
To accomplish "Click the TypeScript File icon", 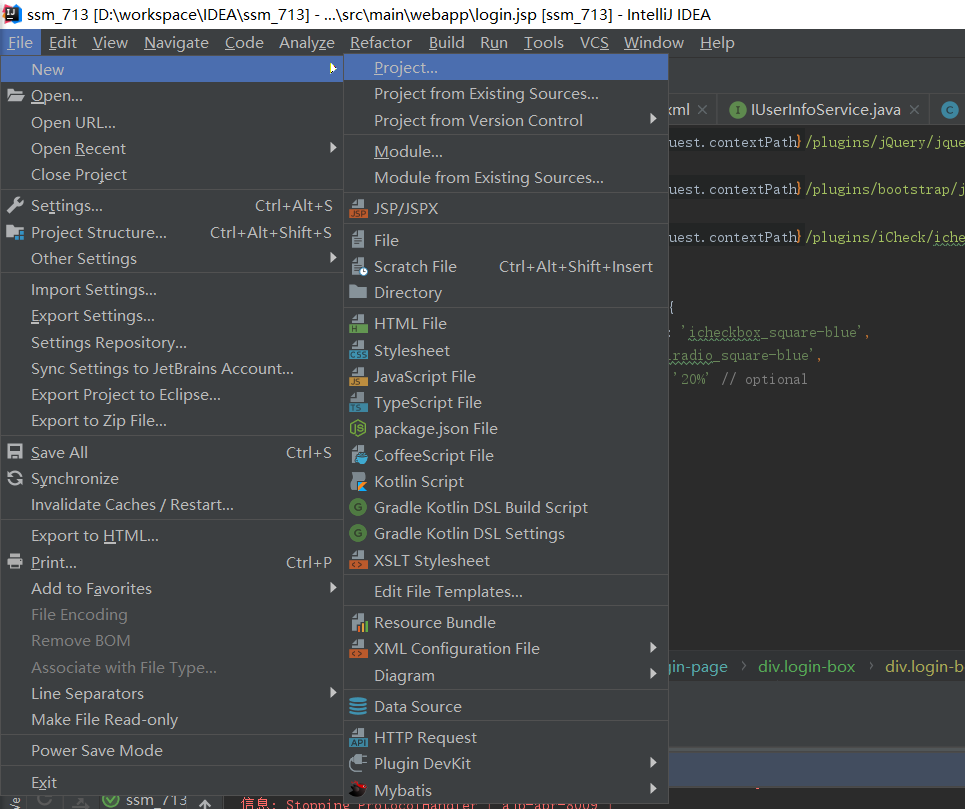I will [358, 402].
